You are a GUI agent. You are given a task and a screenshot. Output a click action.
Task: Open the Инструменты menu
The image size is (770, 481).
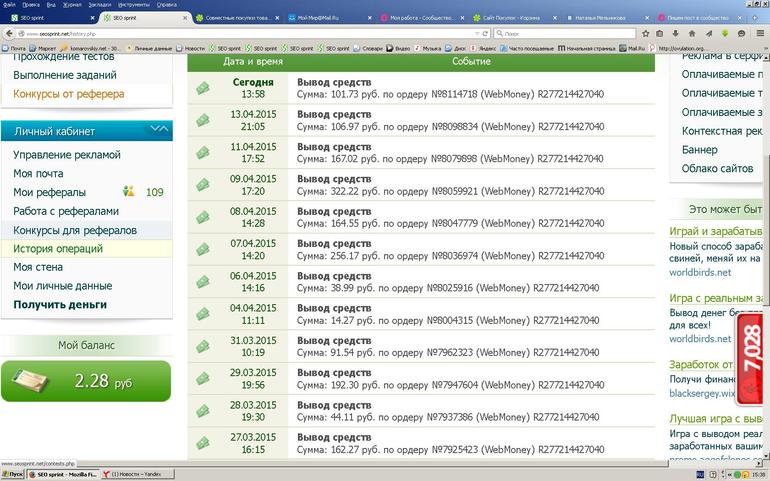(x=133, y=4)
